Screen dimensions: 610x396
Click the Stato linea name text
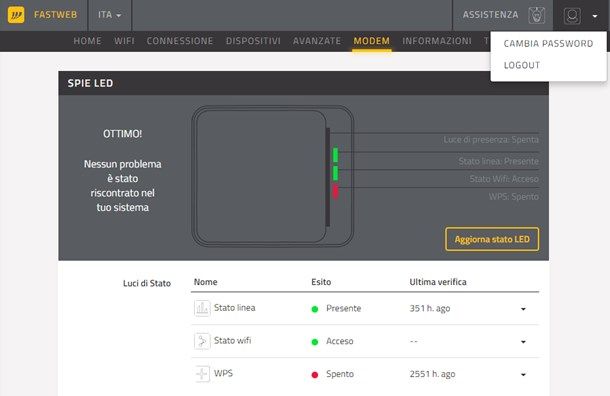tap(235, 308)
